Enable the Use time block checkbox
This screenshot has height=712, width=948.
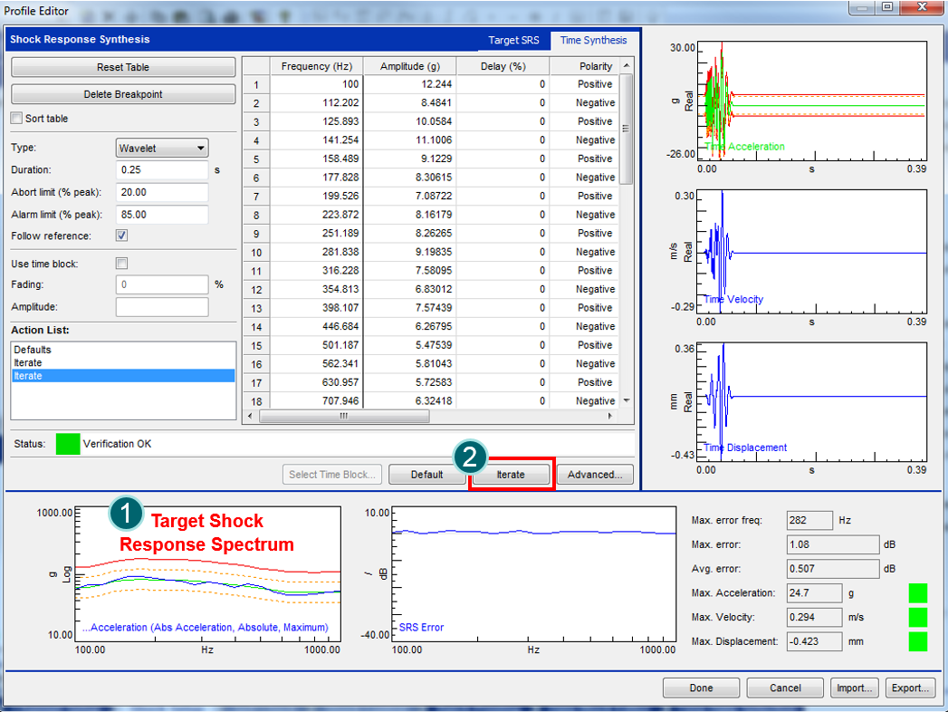coord(122,263)
